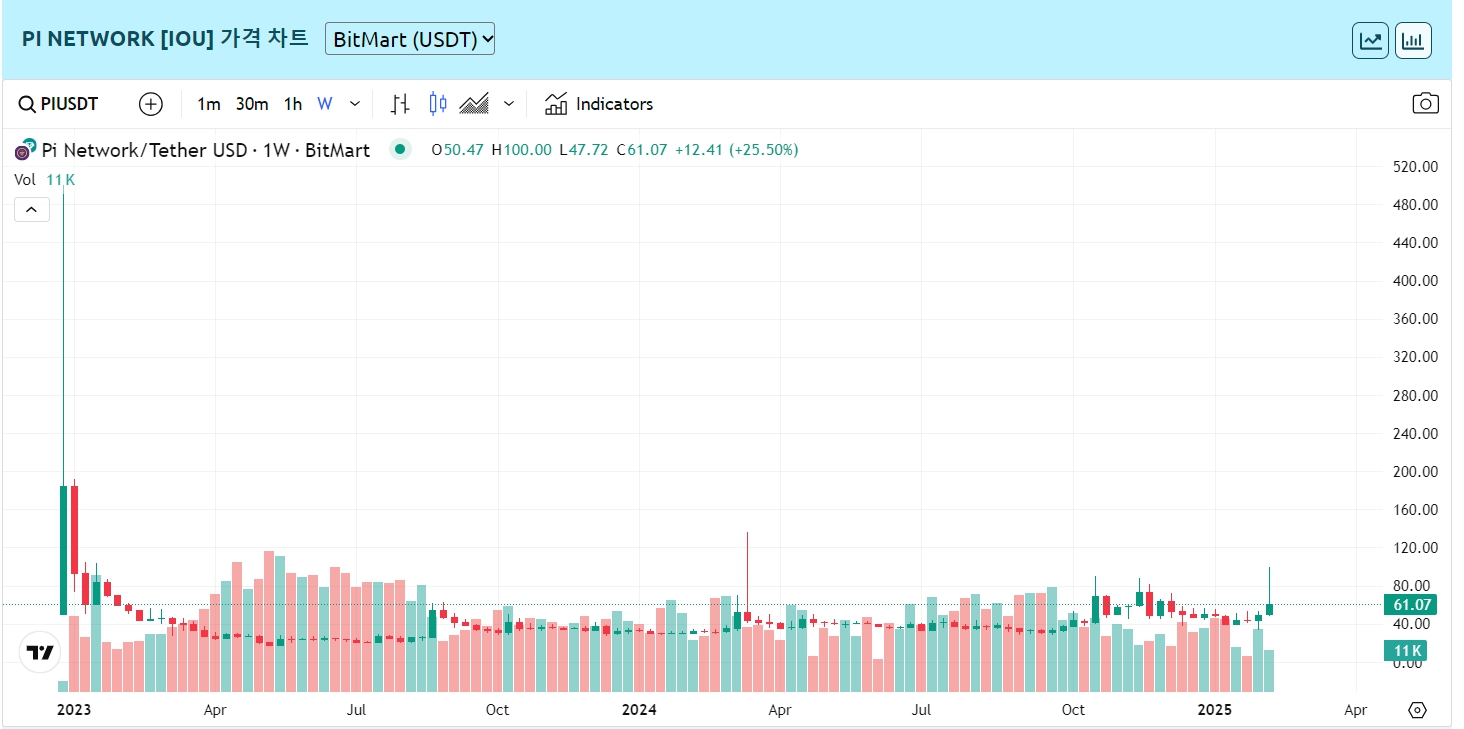Click the H100.00 high value in legend

(521, 150)
